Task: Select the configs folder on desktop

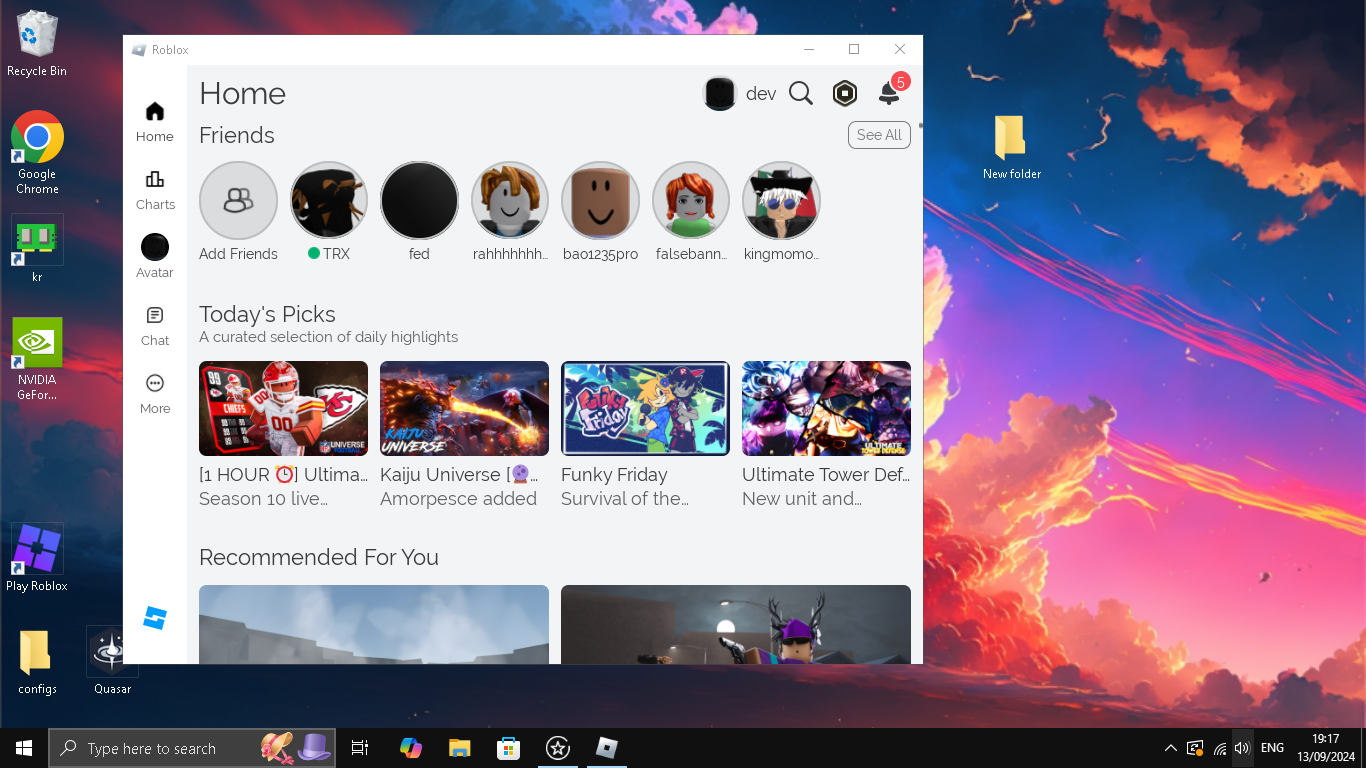Action: click(x=37, y=661)
